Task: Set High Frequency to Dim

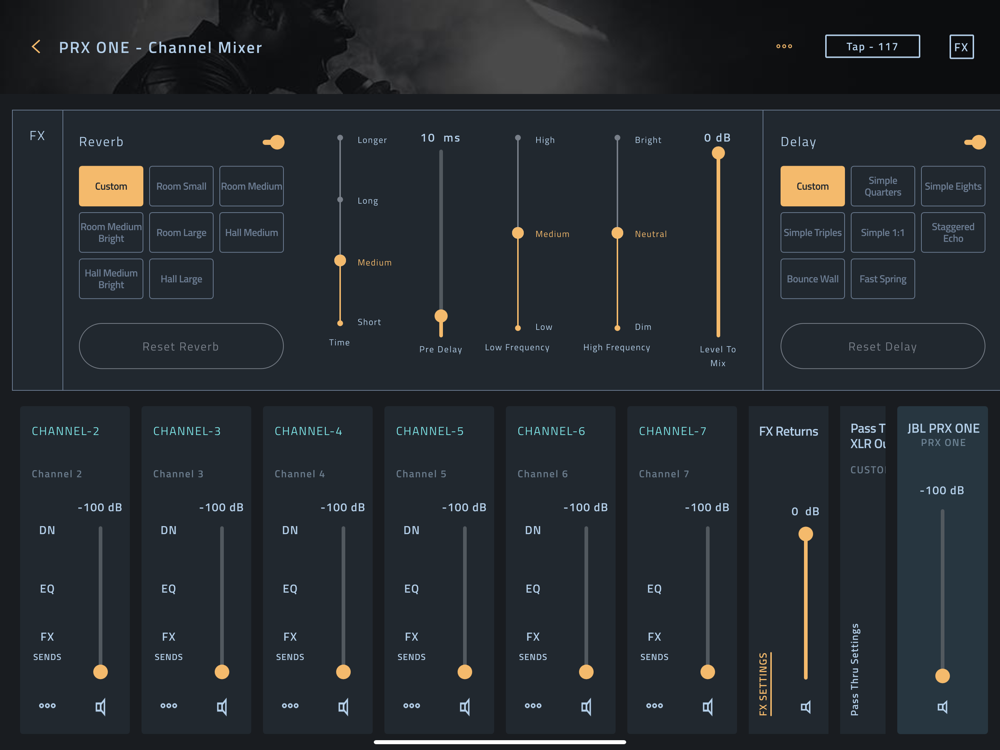Action: [617, 328]
